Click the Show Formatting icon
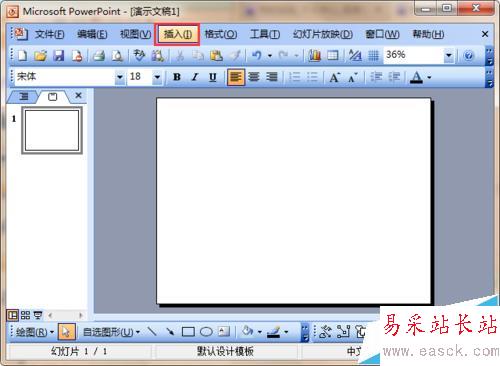Image resolution: width=500 pixels, height=366 pixels. (355, 56)
